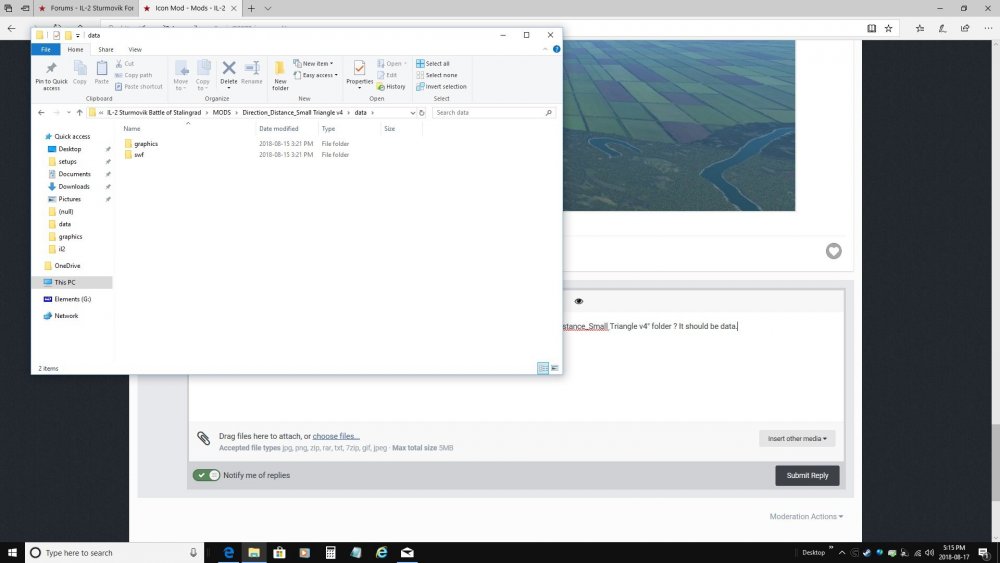
Task: Open the Insert other media dropdown
Action: 796,438
